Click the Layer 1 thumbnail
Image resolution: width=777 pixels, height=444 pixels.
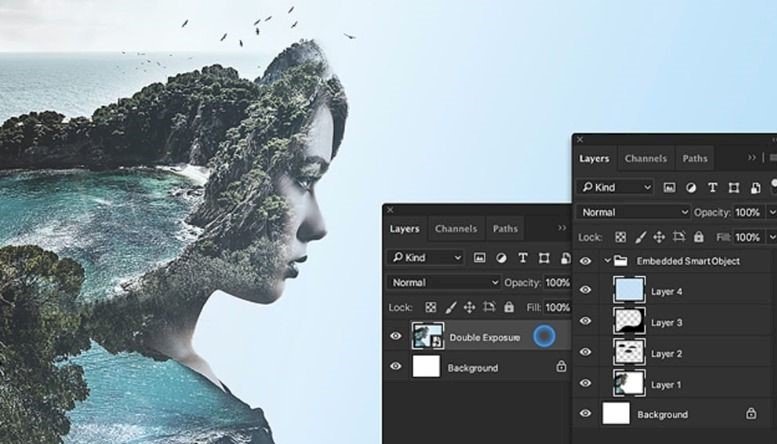click(627, 384)
